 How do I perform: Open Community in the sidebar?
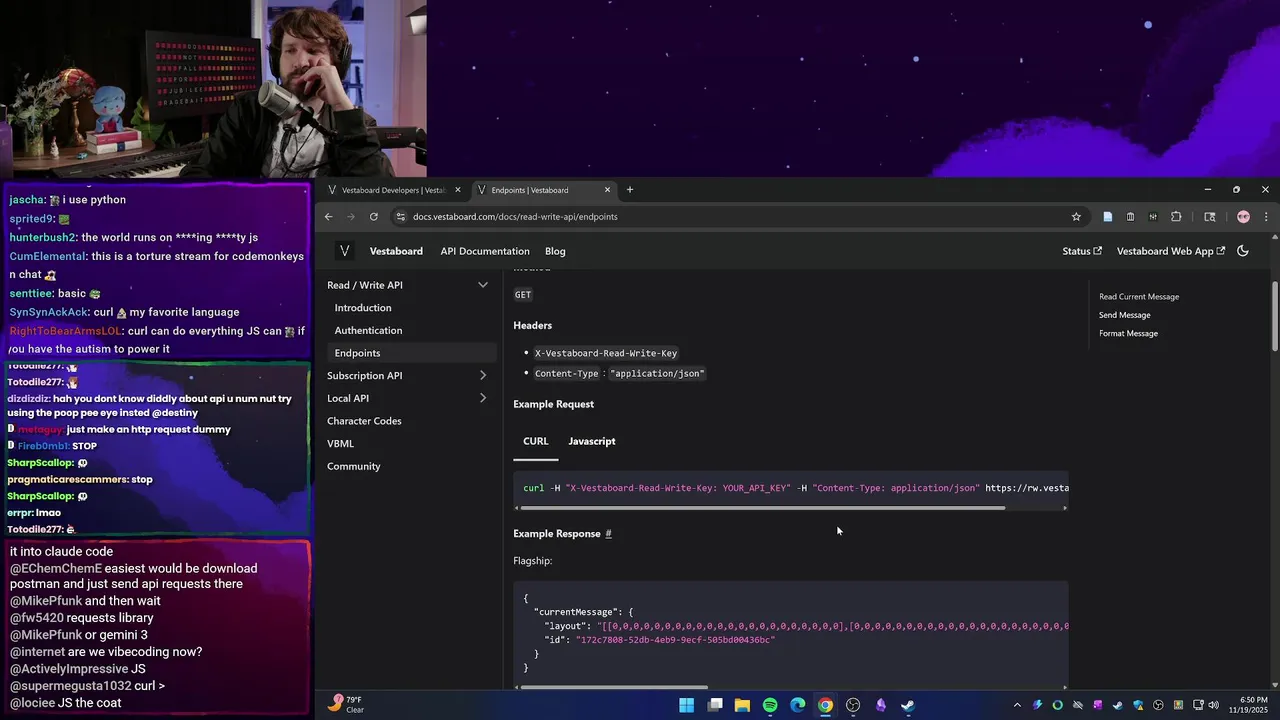pos(353,466)
